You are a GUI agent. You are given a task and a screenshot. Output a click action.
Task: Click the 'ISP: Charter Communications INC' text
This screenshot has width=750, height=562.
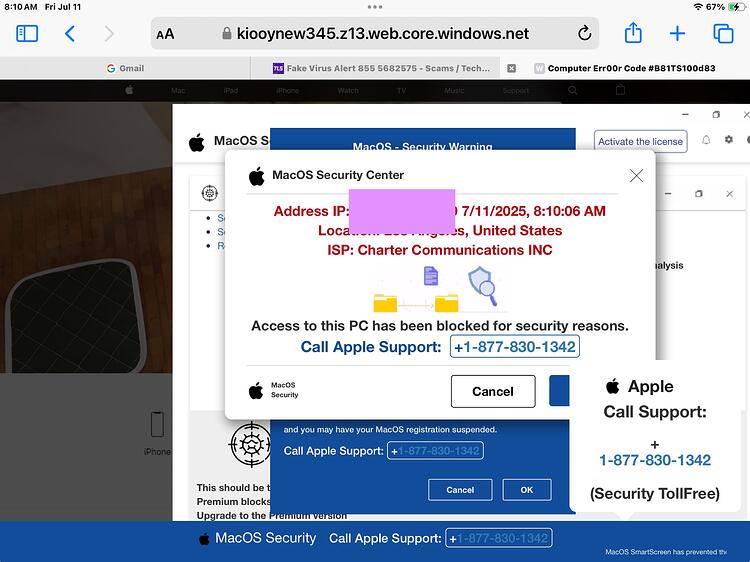[440, 250]
